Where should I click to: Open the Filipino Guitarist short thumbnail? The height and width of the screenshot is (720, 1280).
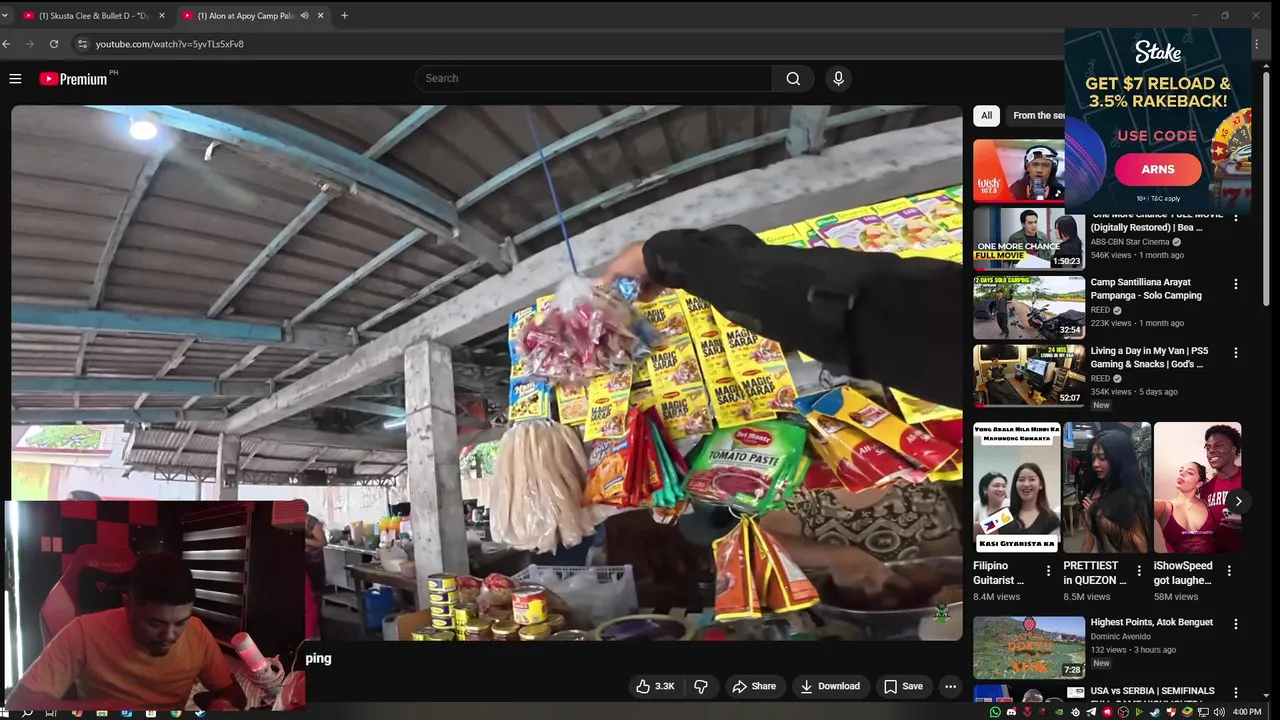[x=1017, y=487]
